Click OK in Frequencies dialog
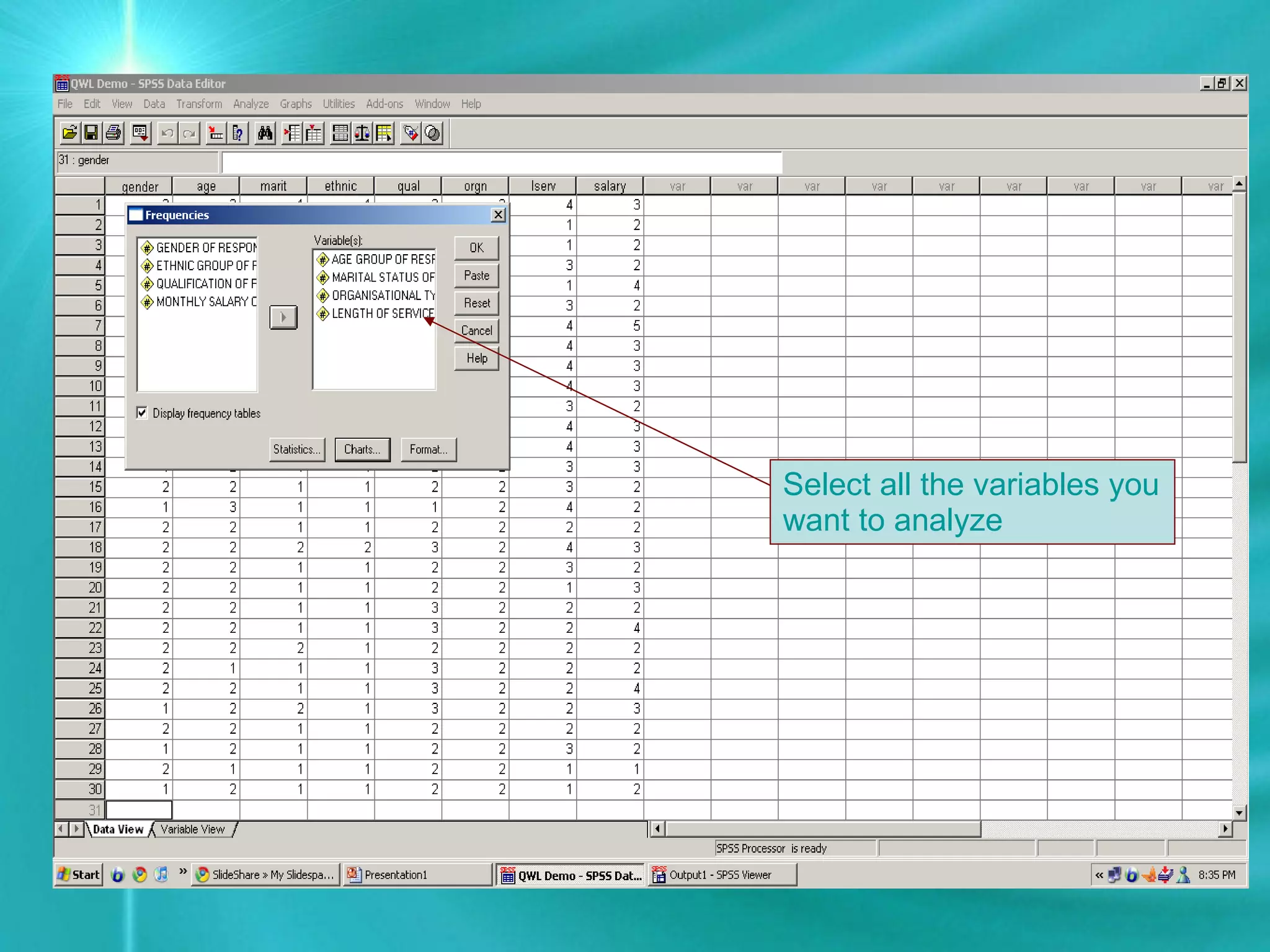Image resolution: width=1270 pixels, height=952 pixels. (x=476, y=248)
